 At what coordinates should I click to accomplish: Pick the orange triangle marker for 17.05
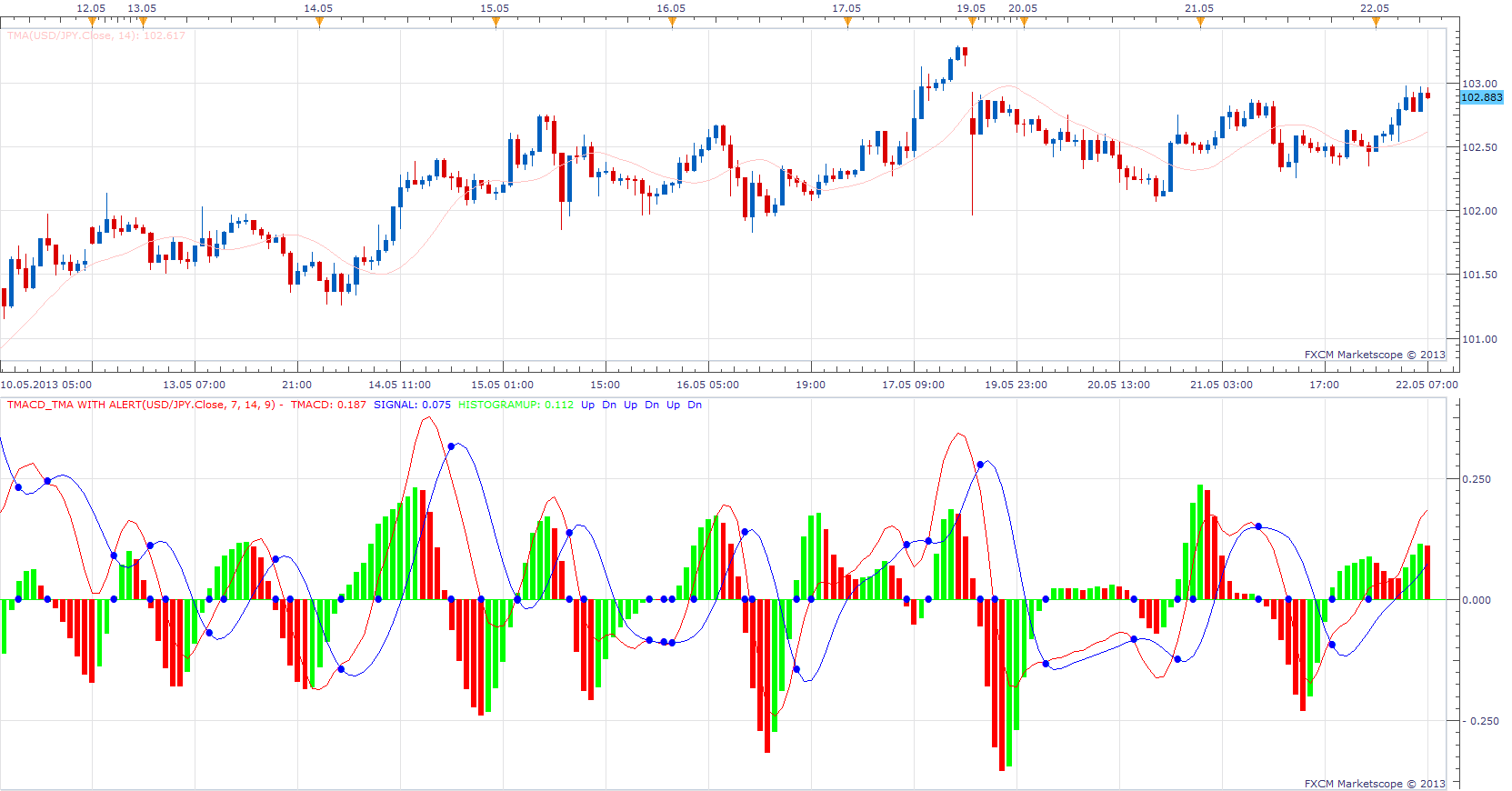tap(847, 23)
